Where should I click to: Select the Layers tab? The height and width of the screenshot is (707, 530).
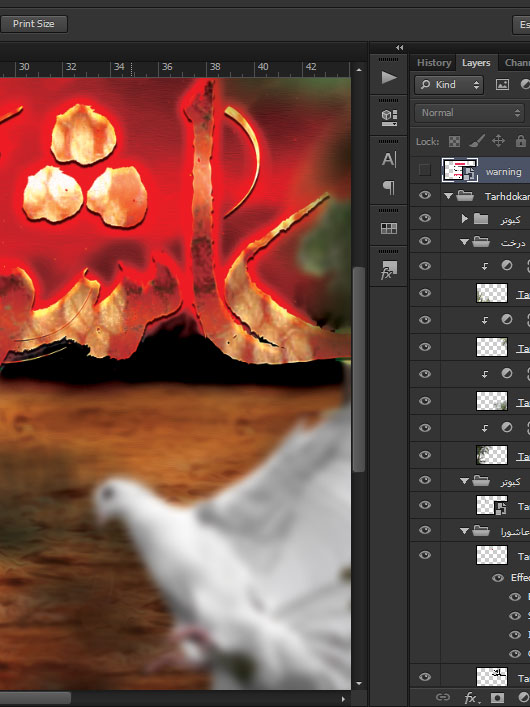tap(476, 63)
